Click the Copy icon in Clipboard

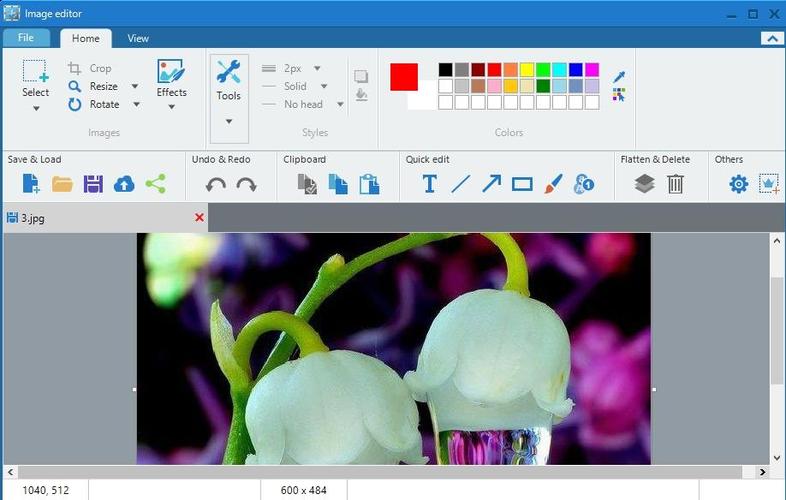click(338, 184)
